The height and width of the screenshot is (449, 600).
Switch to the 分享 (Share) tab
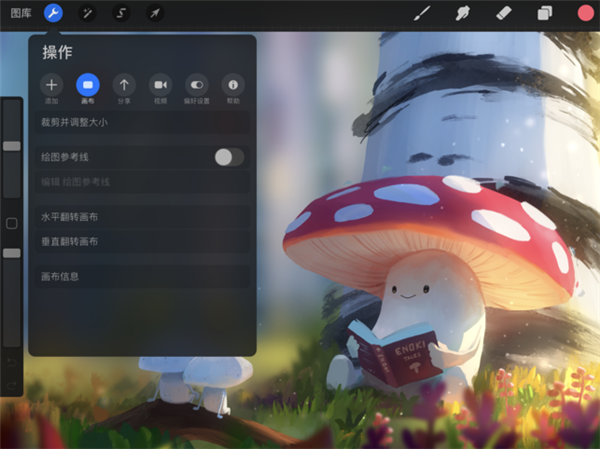[x=124, y=86]
